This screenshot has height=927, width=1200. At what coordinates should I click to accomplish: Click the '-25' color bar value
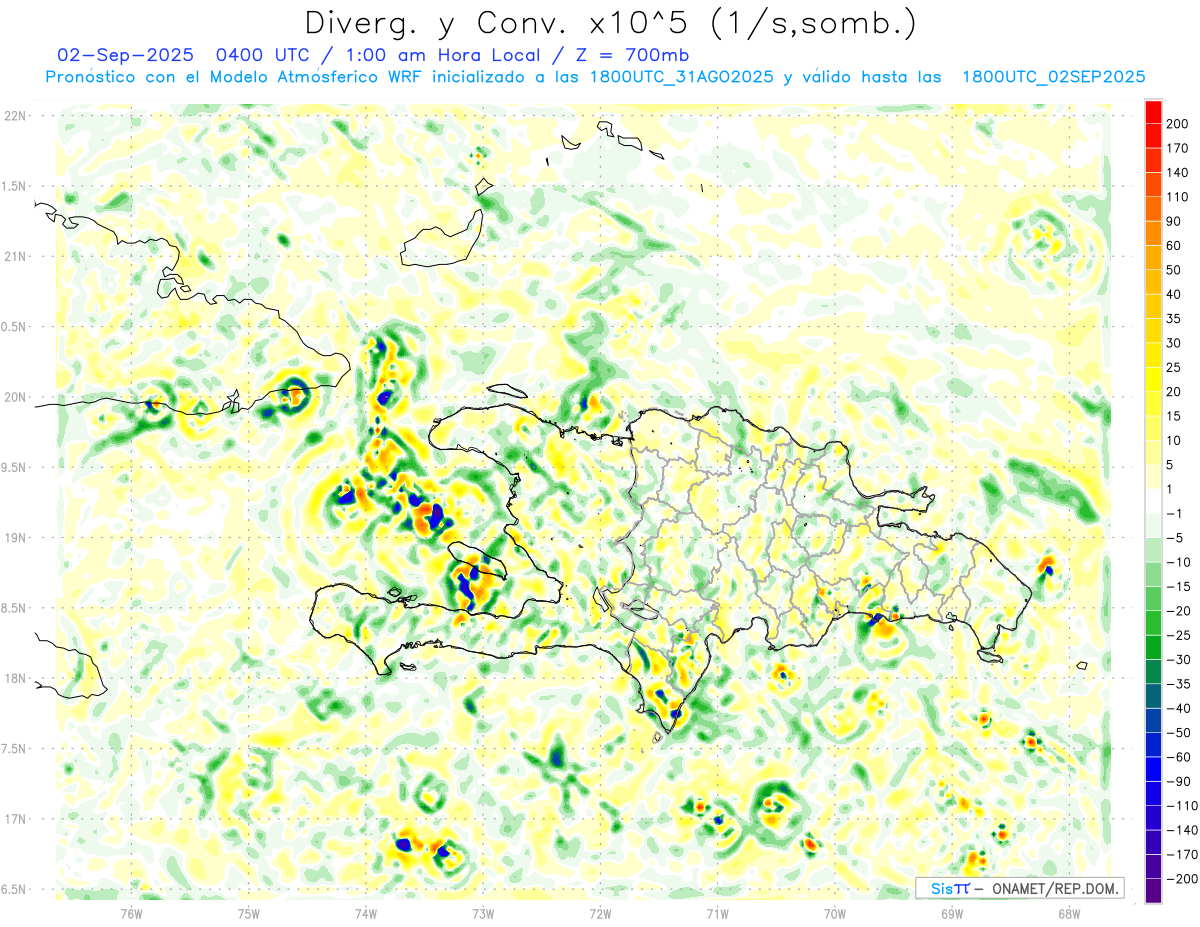[1178, 635]
